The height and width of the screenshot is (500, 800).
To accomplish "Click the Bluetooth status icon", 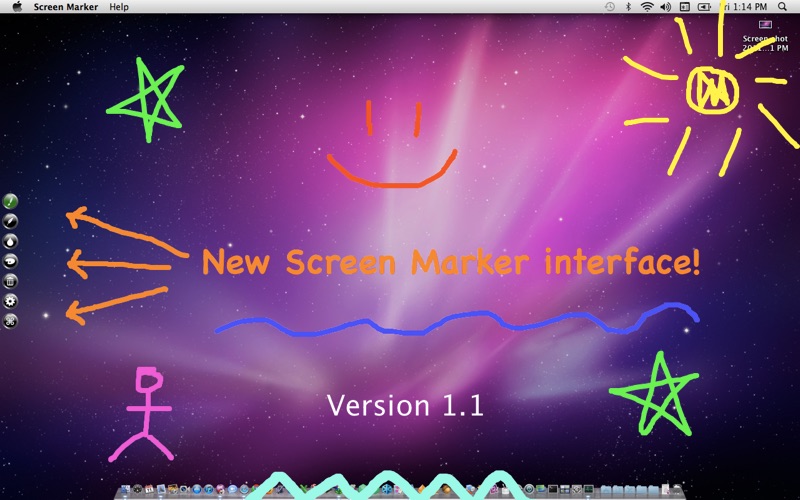I will coord(628,7).
